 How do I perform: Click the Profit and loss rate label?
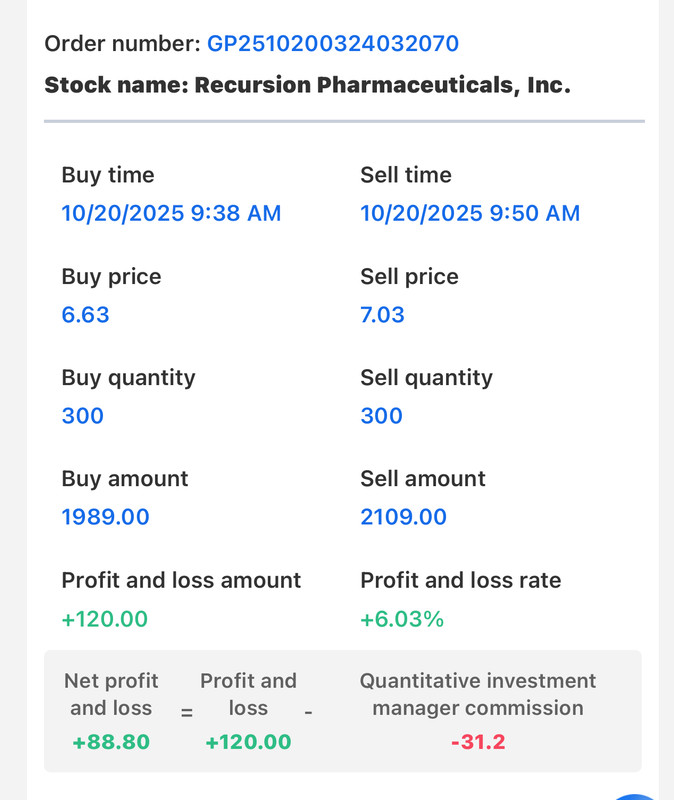click(x=460, y=580)
